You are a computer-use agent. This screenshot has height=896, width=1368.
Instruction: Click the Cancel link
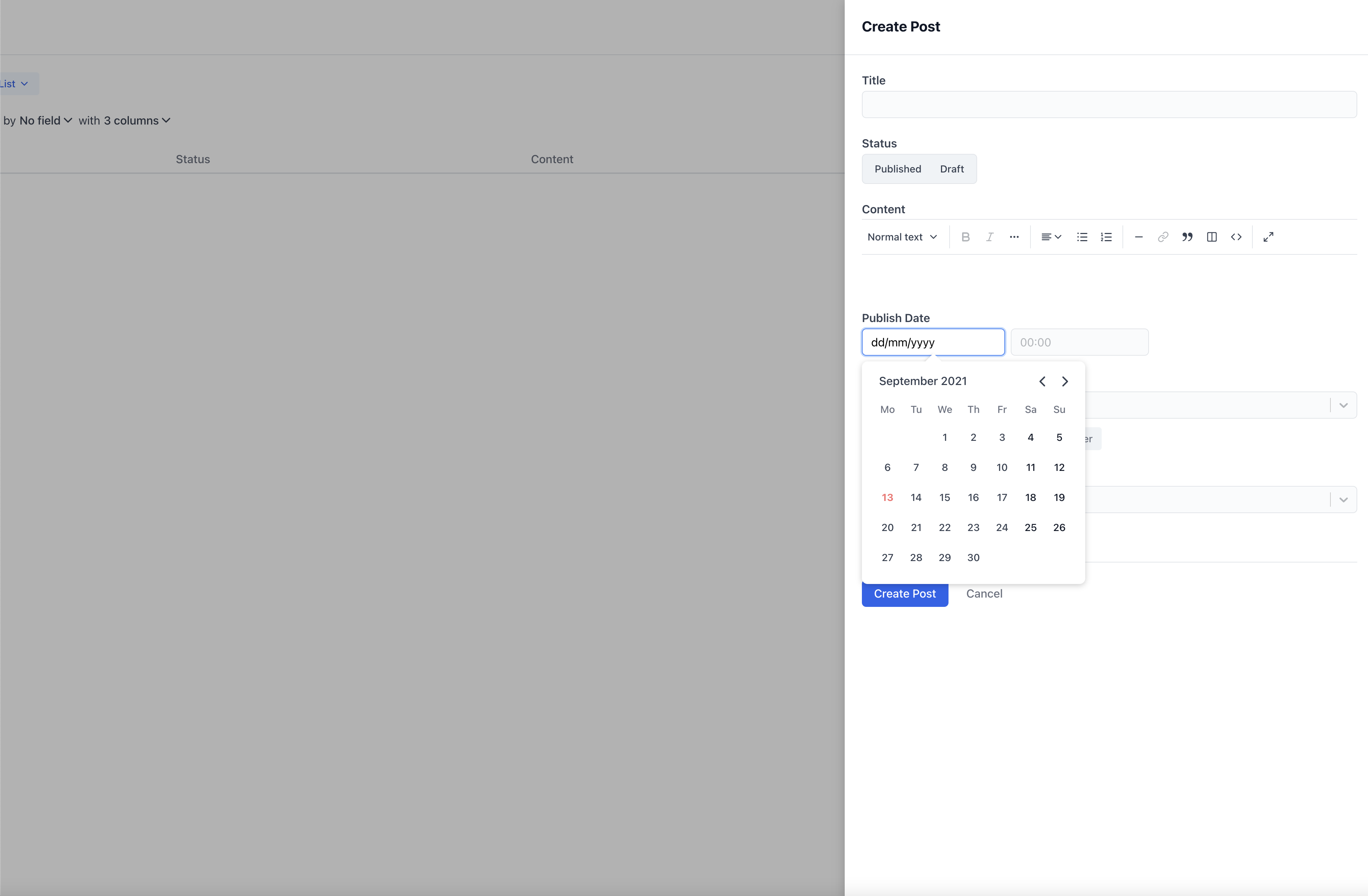[x=984, y=594]
